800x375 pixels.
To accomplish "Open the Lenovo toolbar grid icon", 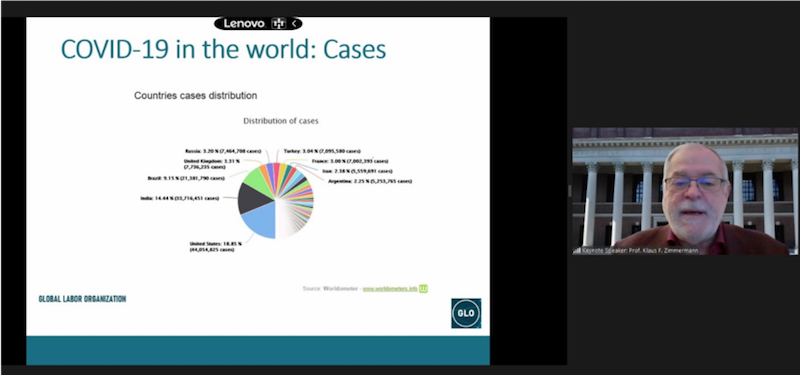I will 278,23.
